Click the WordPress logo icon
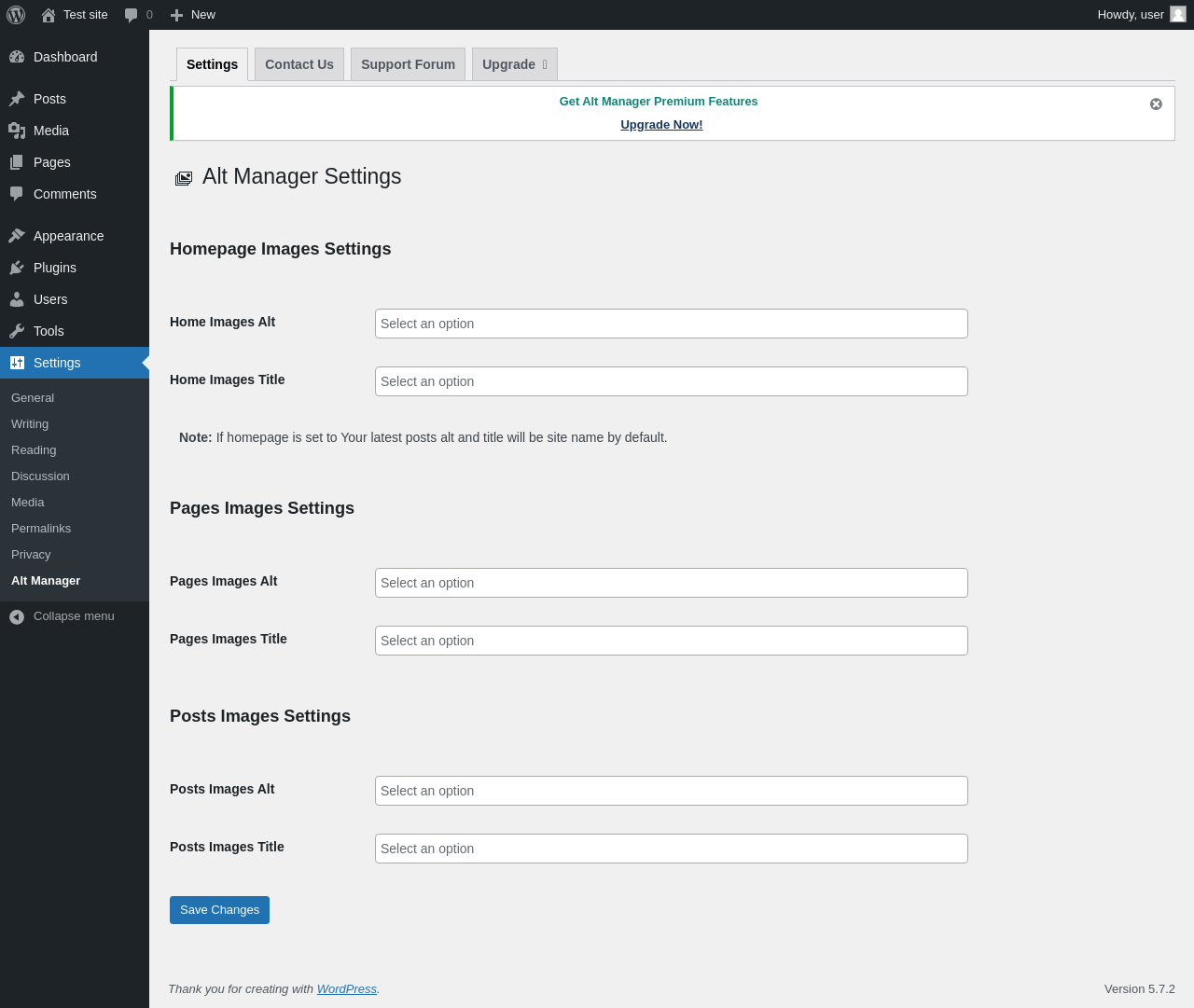1194x1008 pixels. [x=16, y=15]
